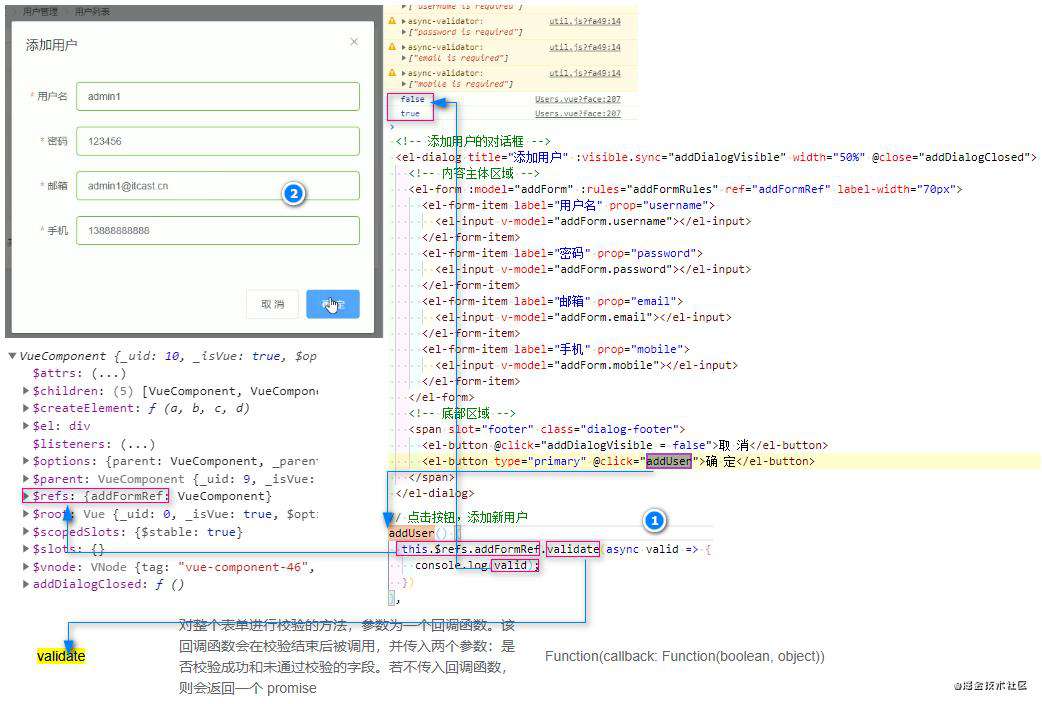1042x704 pixels.
Task: Expand the $createElement property
Action: (26, 408)
